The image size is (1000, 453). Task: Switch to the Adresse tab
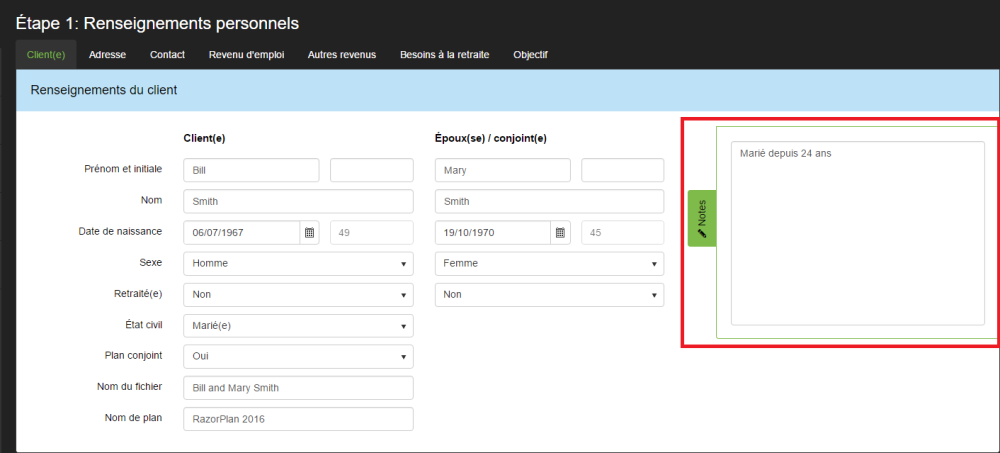click(107, 55)
